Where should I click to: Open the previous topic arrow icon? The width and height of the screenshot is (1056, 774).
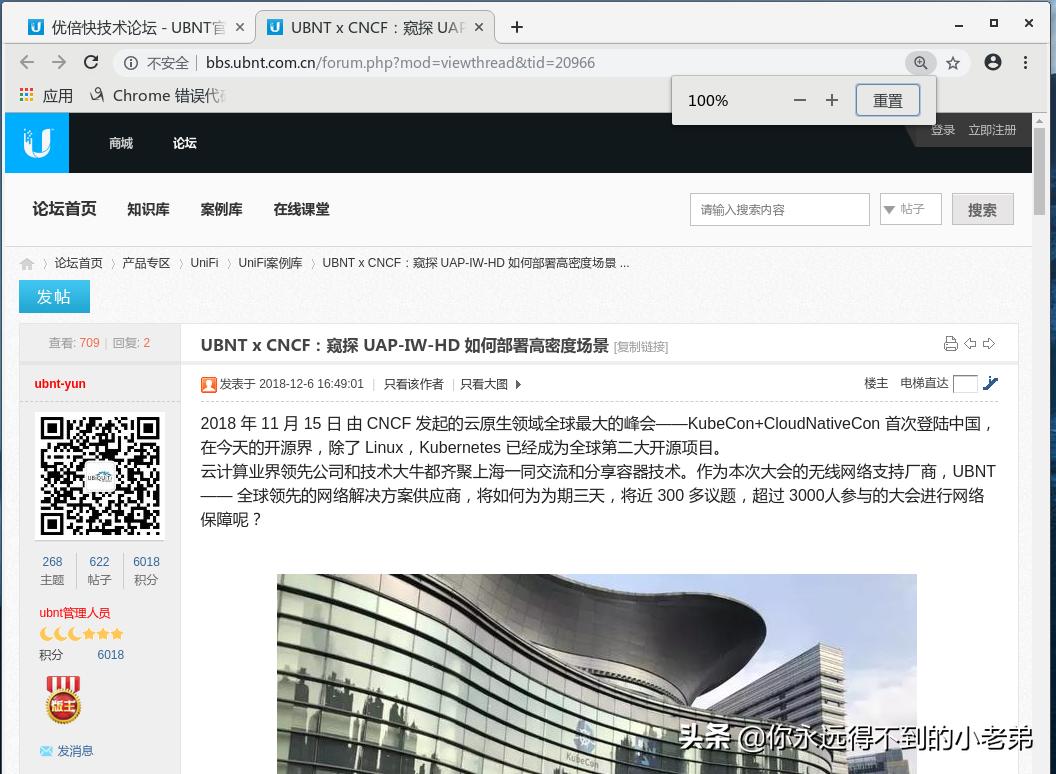point(969,343)
